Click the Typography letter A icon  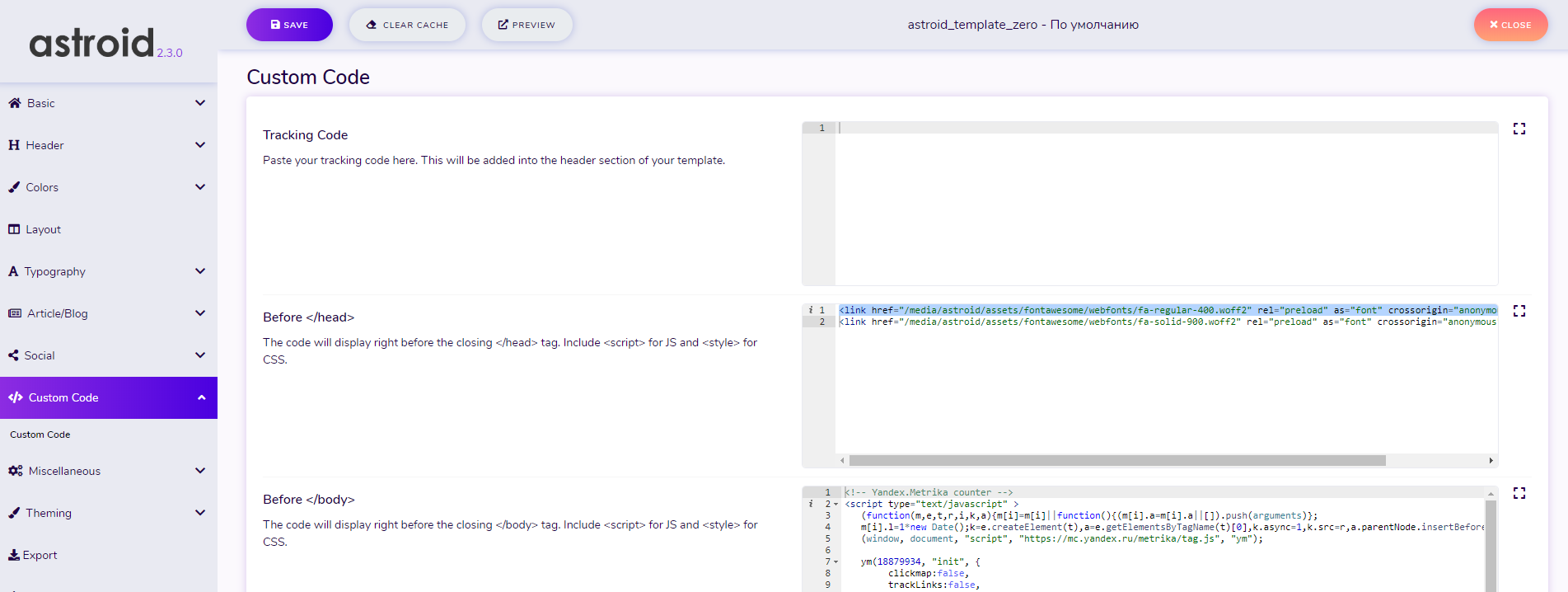click(x=13, y=271)
